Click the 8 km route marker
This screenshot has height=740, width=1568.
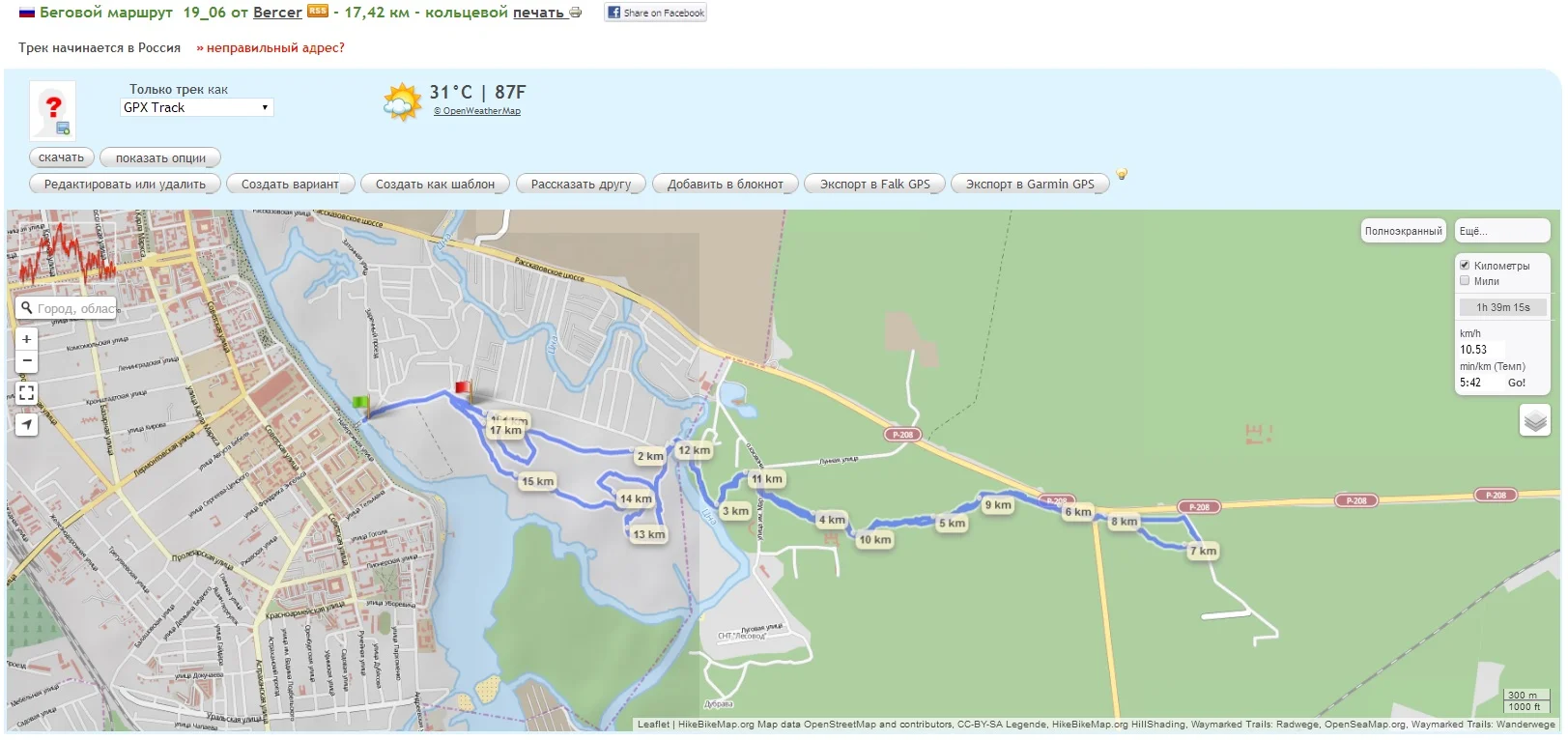[x=1124, y=522]
